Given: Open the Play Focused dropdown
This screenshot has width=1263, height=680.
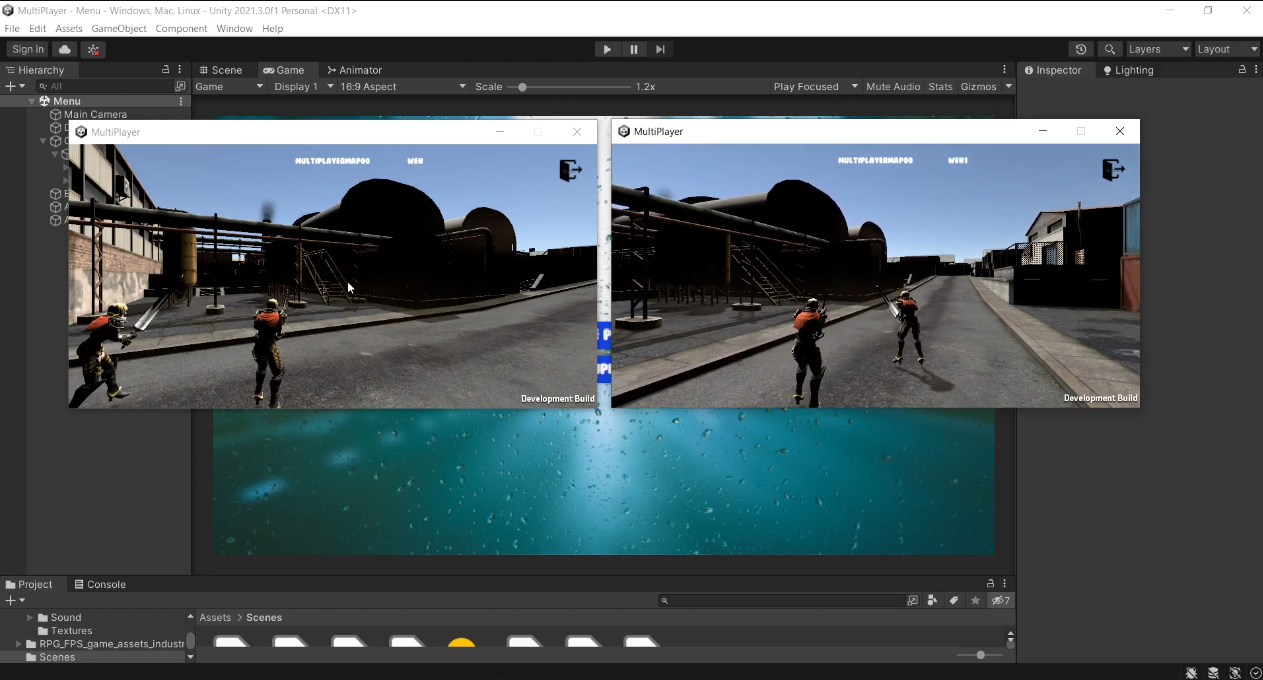Looking at the screenshot, I should 815,87.
